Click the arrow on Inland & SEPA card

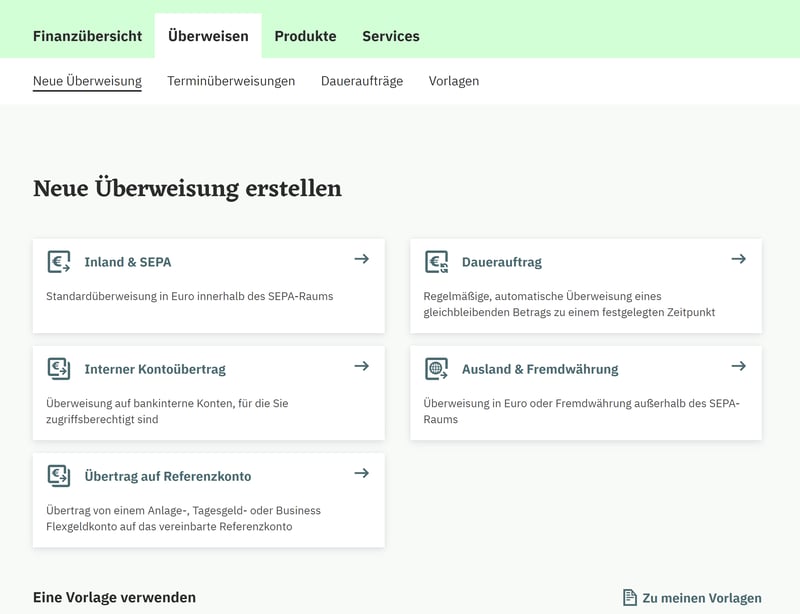click(x=361, y=259)
